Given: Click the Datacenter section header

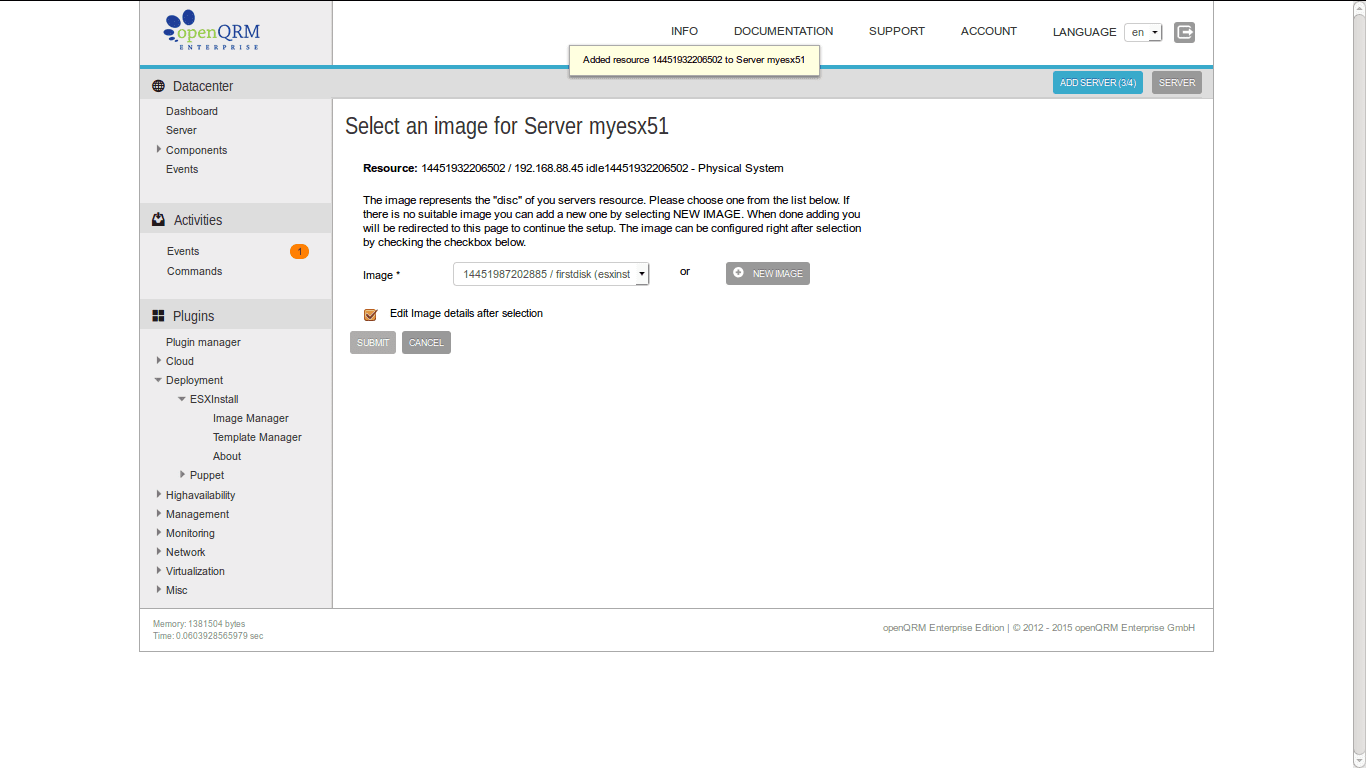Looking at the screenshot, I should (x=236, y=86).
